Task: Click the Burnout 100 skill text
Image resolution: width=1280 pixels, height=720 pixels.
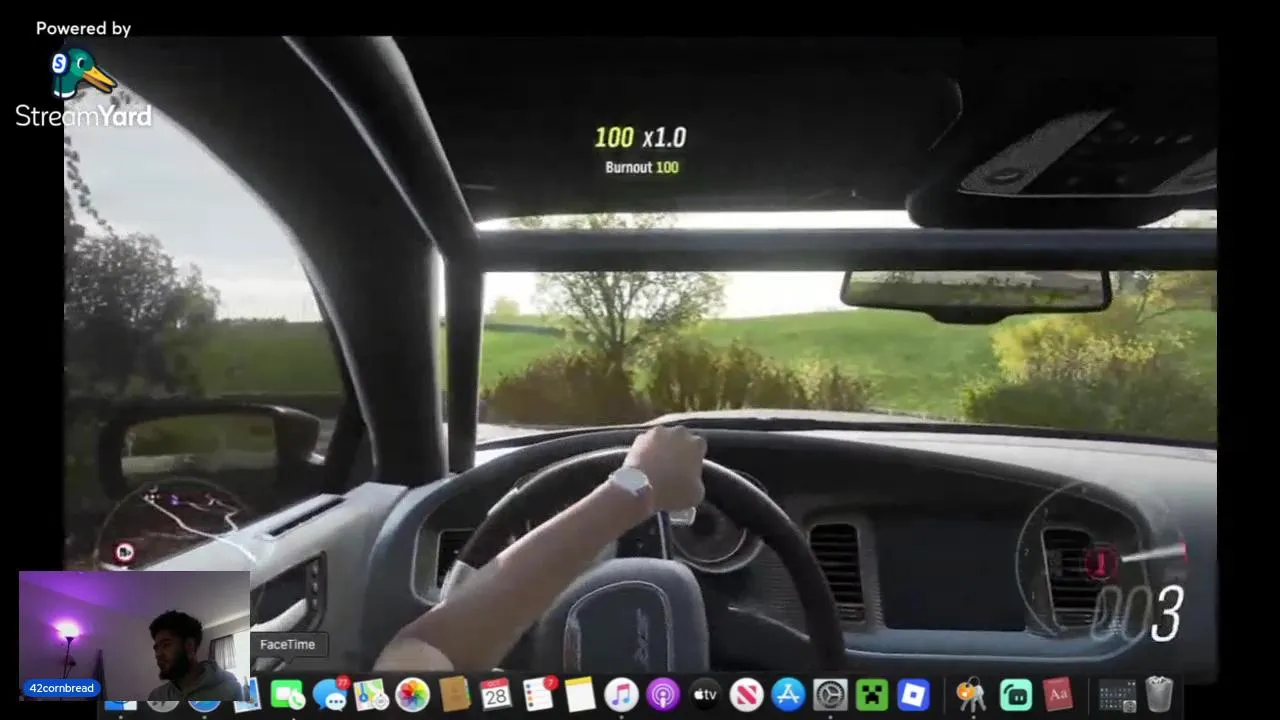Action: pos(642,167)
